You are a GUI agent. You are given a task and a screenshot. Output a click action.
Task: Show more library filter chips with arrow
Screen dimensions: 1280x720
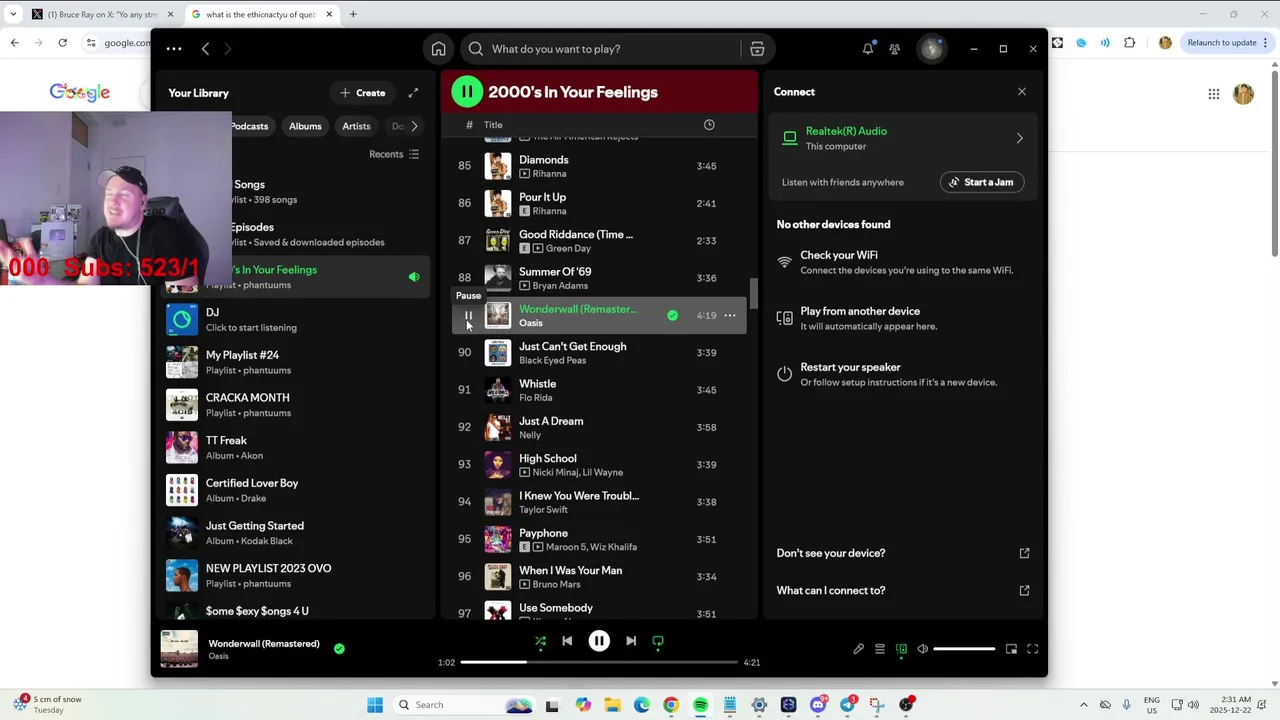pos(414,126)
